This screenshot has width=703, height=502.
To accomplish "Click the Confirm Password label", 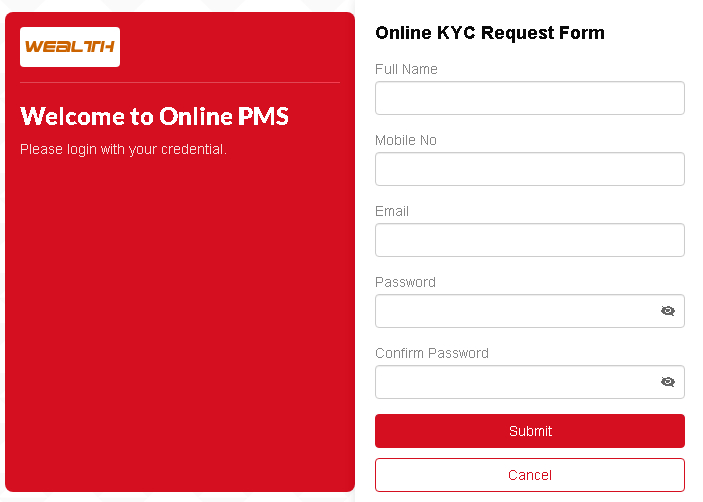I will (432, 353).
